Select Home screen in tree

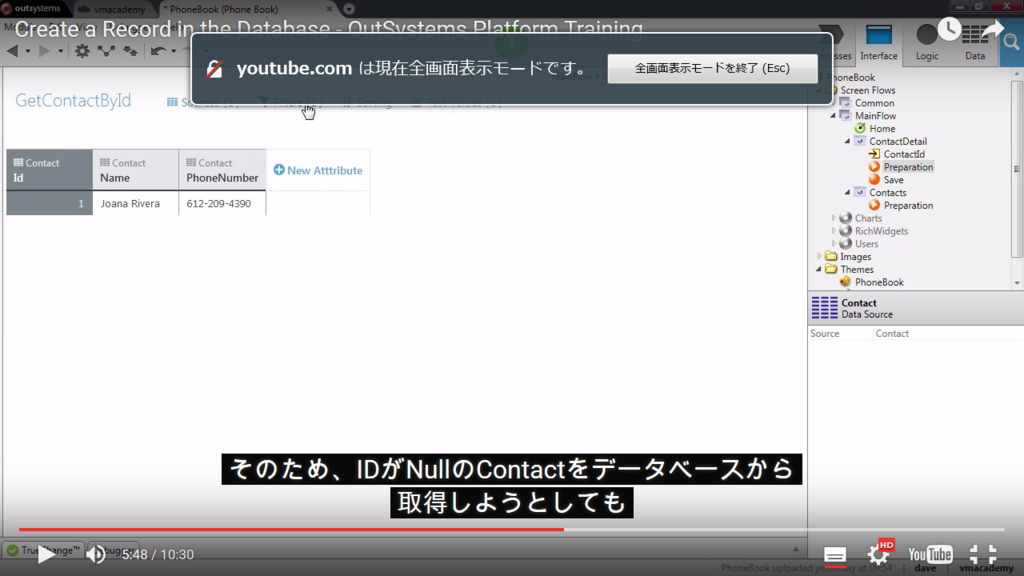click(x=882, y=129)
